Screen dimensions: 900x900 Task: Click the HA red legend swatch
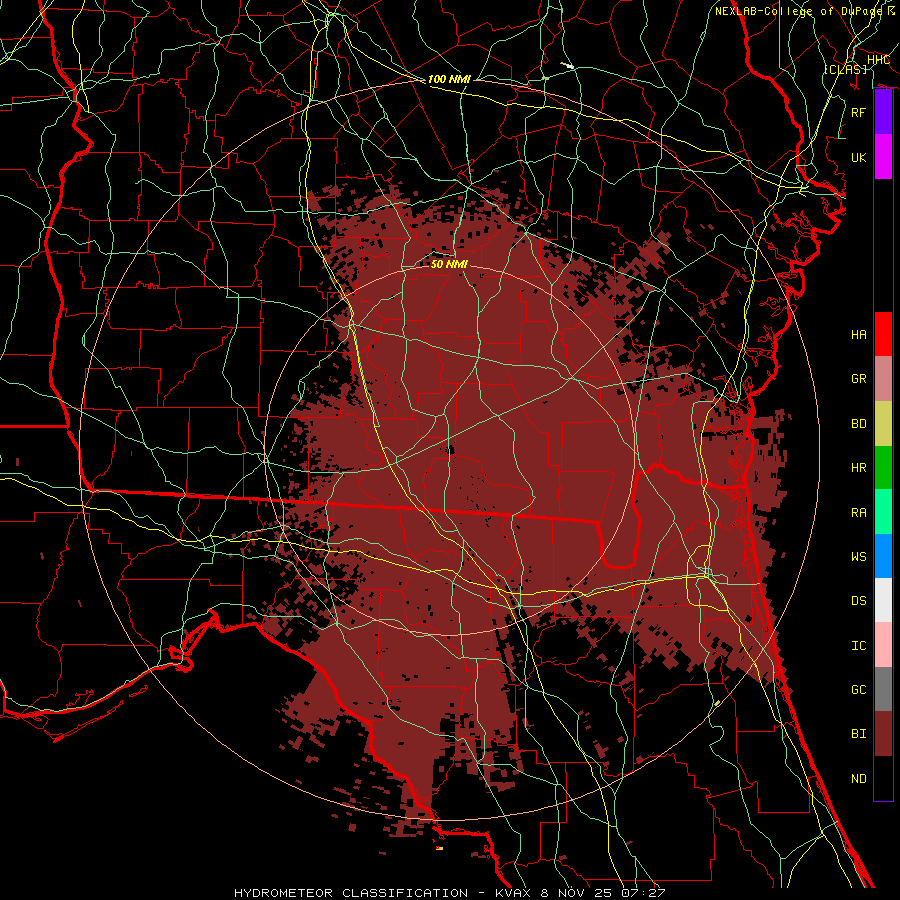click(x=883, y=334)
